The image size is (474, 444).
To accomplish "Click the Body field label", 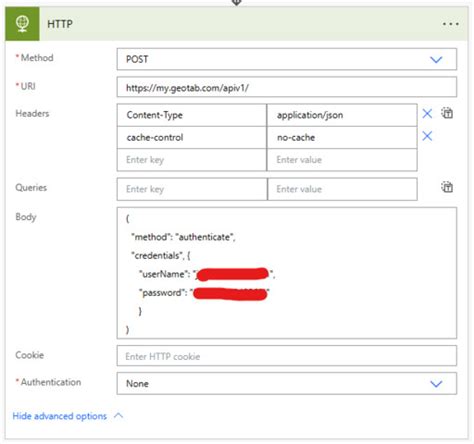I will (x=26, y=217).
